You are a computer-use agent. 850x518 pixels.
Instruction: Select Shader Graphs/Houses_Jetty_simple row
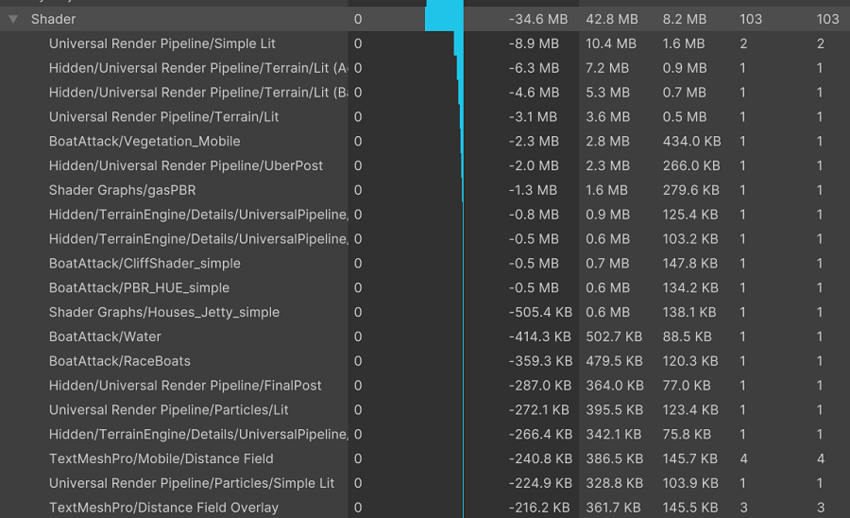(164, 312)
